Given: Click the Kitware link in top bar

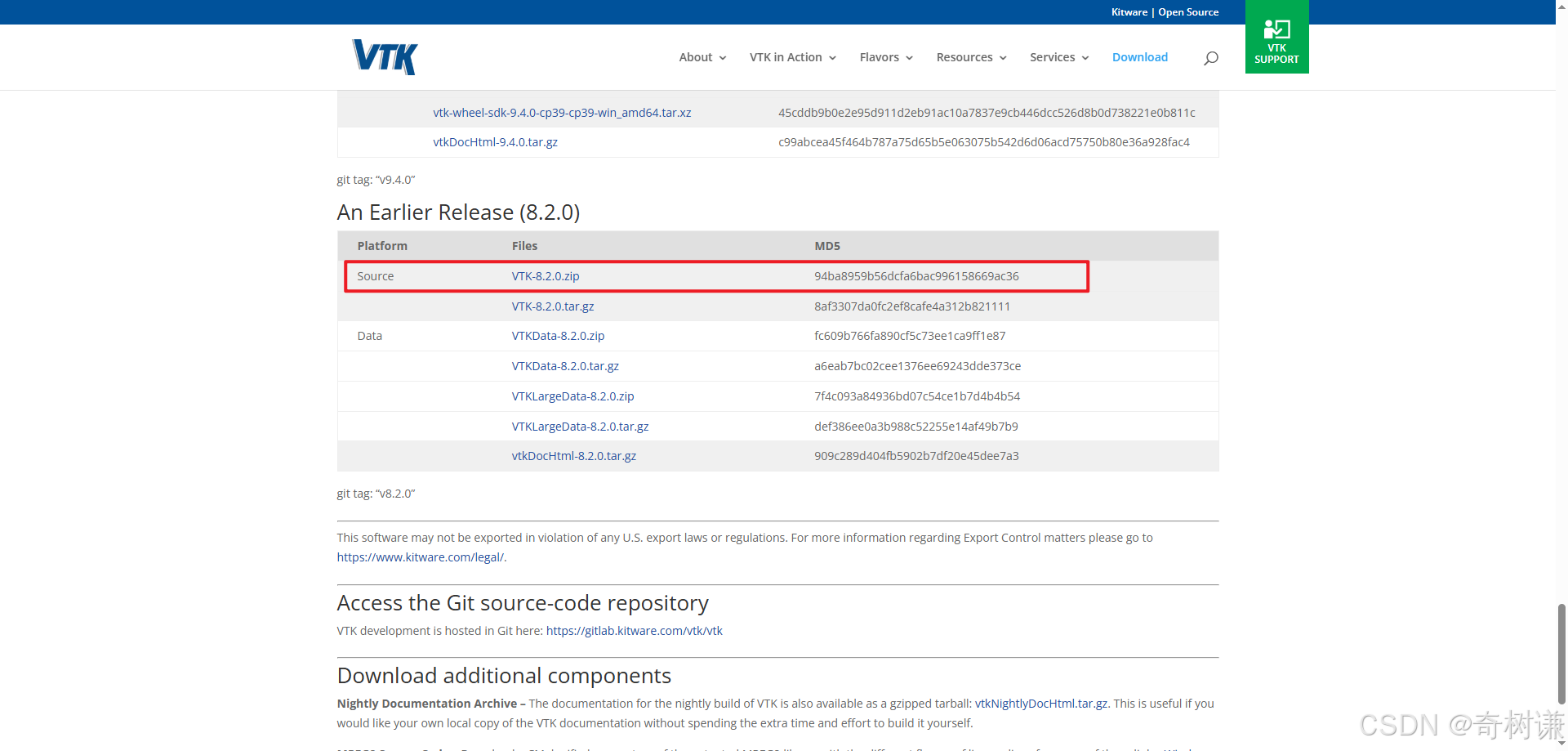Looking at the screenshot, I should click(x=1129, y=12).
